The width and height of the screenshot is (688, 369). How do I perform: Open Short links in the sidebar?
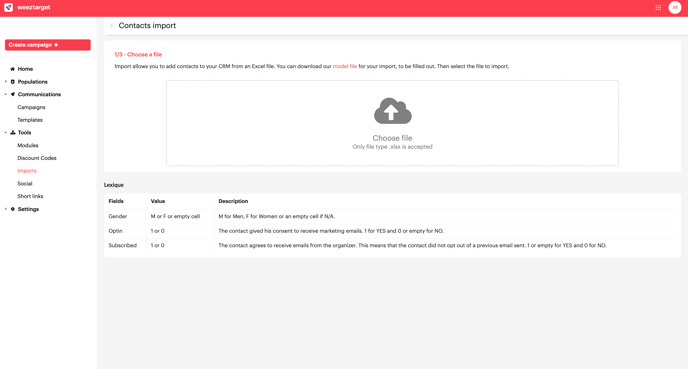(30, 196)
